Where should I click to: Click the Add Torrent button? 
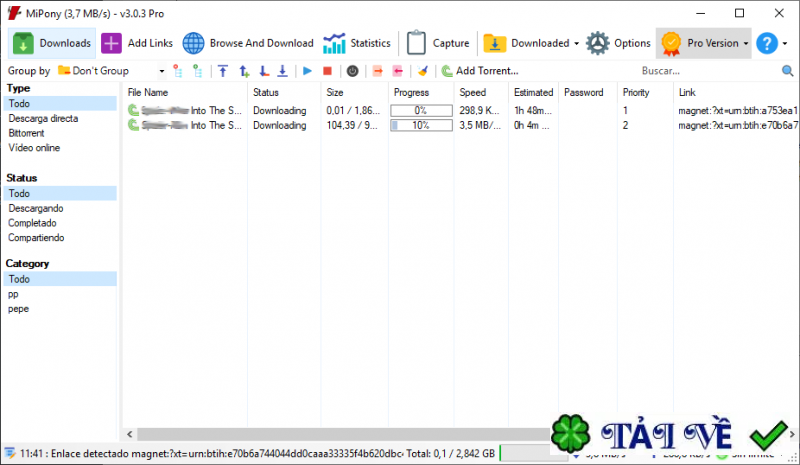coord(480,71)
